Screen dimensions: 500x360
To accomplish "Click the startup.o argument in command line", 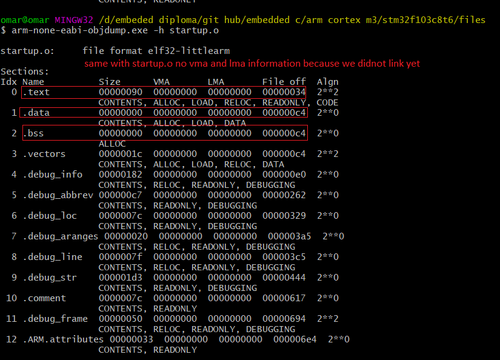I will 194,31.
